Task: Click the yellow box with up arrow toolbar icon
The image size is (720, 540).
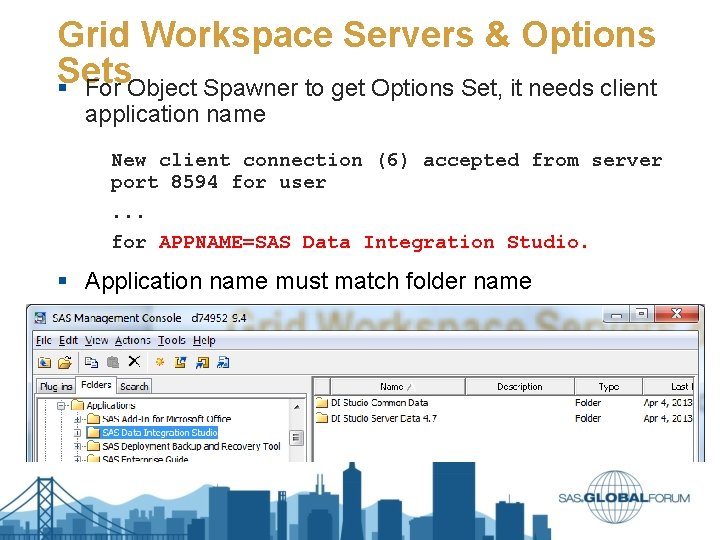Action: [180, 363]
